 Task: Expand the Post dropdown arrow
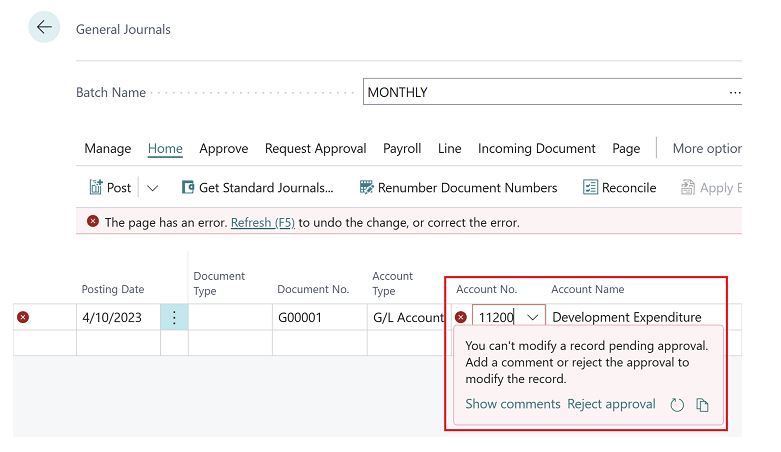coord(153,187)
